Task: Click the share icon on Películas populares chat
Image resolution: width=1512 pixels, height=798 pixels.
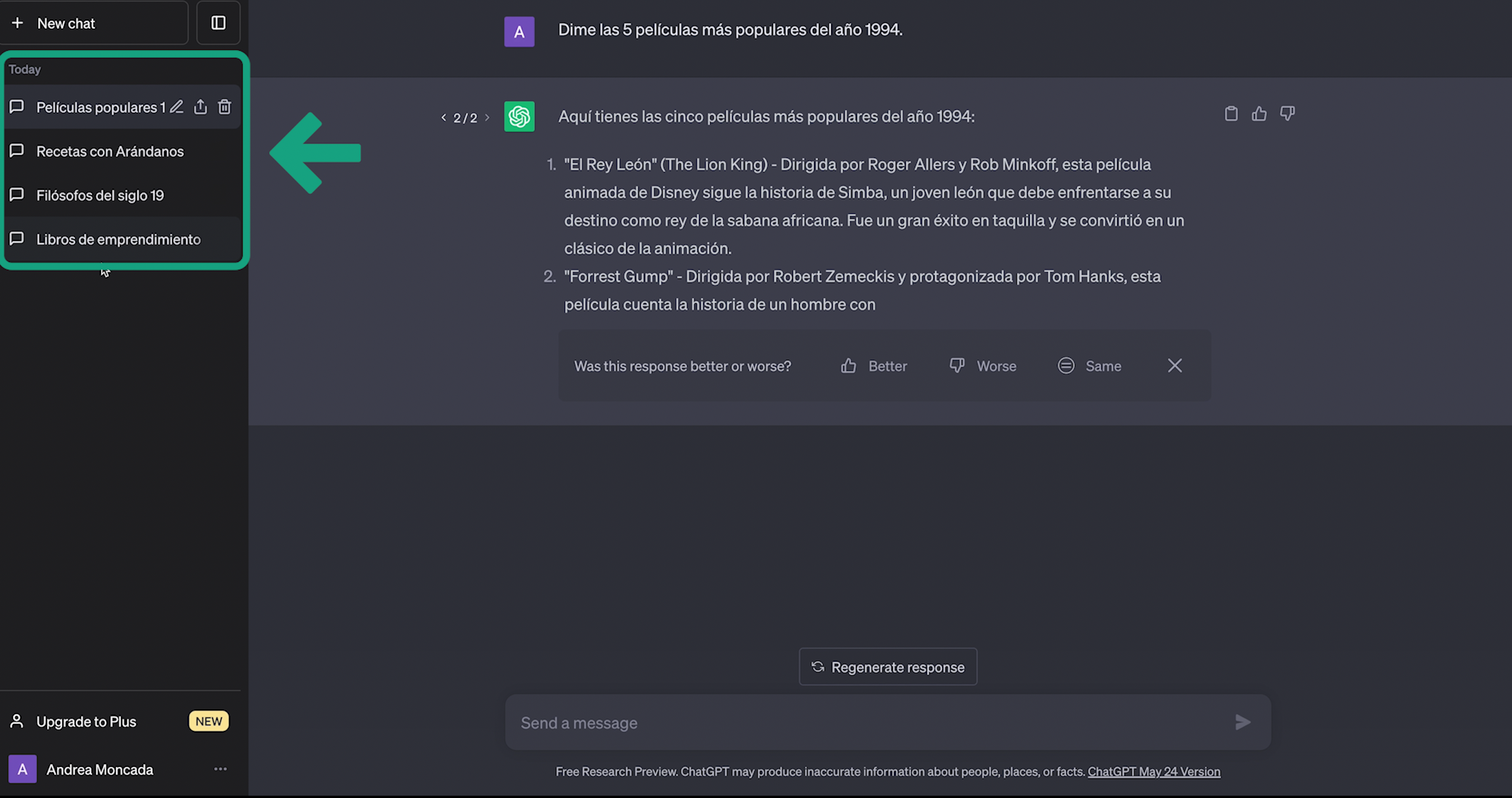Action: pyautogui.click(x=200, y=107)
